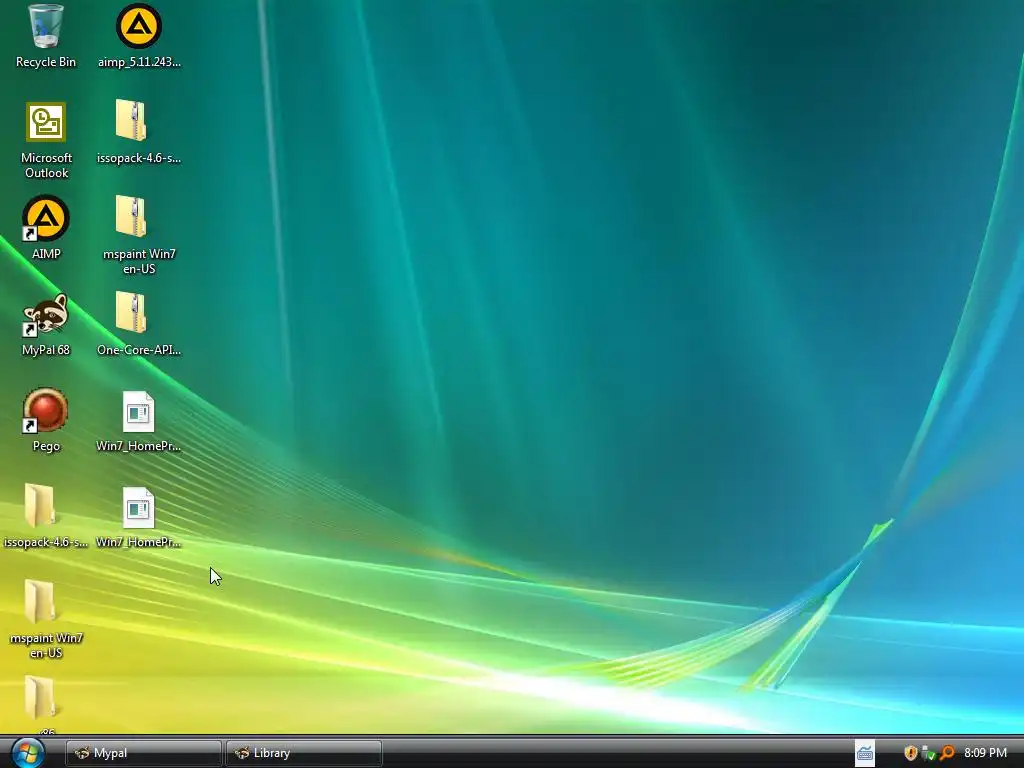Select the MyPal 68 raccoon shortcut

pos(46,325)
